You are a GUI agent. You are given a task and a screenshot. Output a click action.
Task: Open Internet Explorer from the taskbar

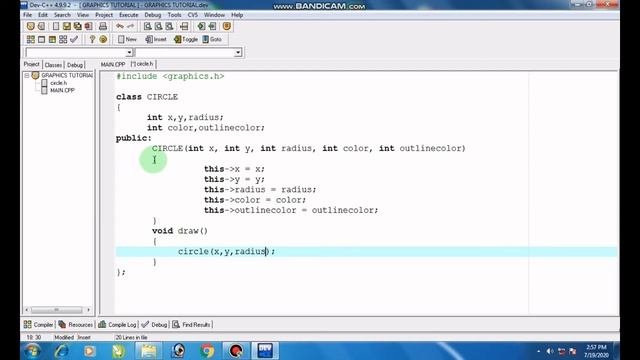click(x=61, y=351)
